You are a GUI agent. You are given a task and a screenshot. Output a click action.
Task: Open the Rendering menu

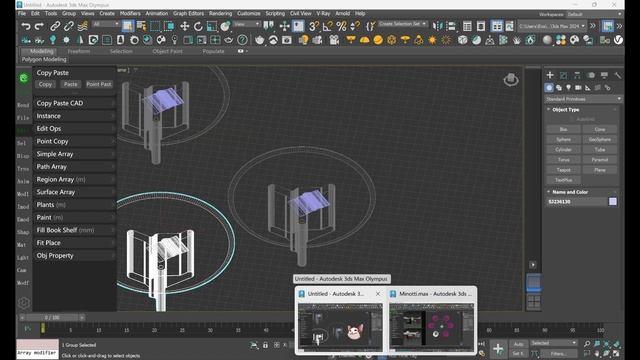(220, 13)
